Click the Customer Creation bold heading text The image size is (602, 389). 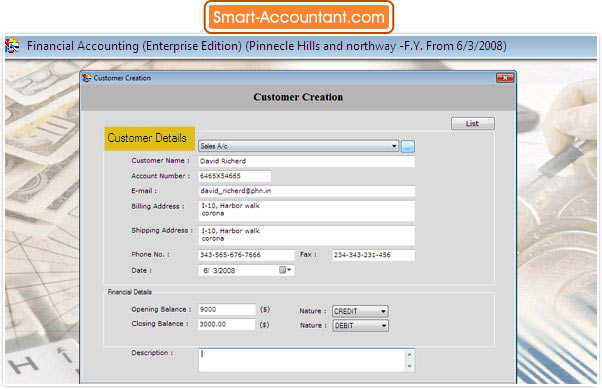298,97
